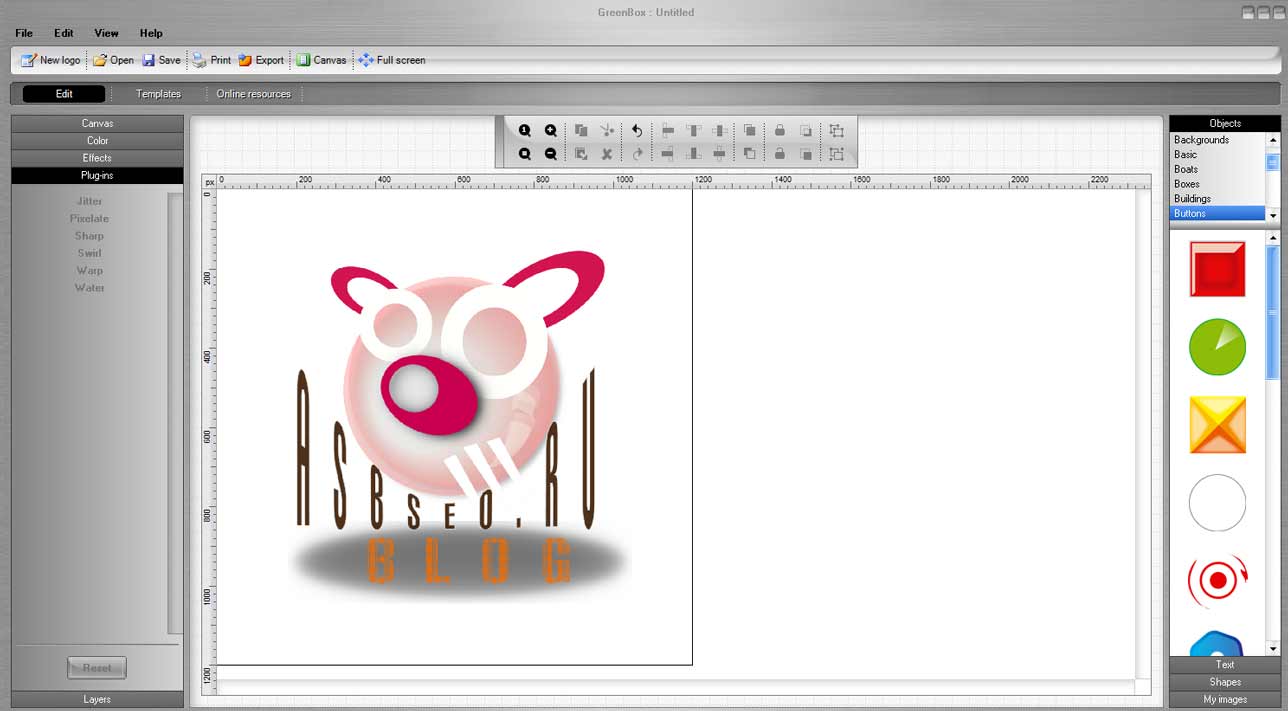1288x711 pixels.
Task: Expand the Layers section at bottom
Action: 97,700
